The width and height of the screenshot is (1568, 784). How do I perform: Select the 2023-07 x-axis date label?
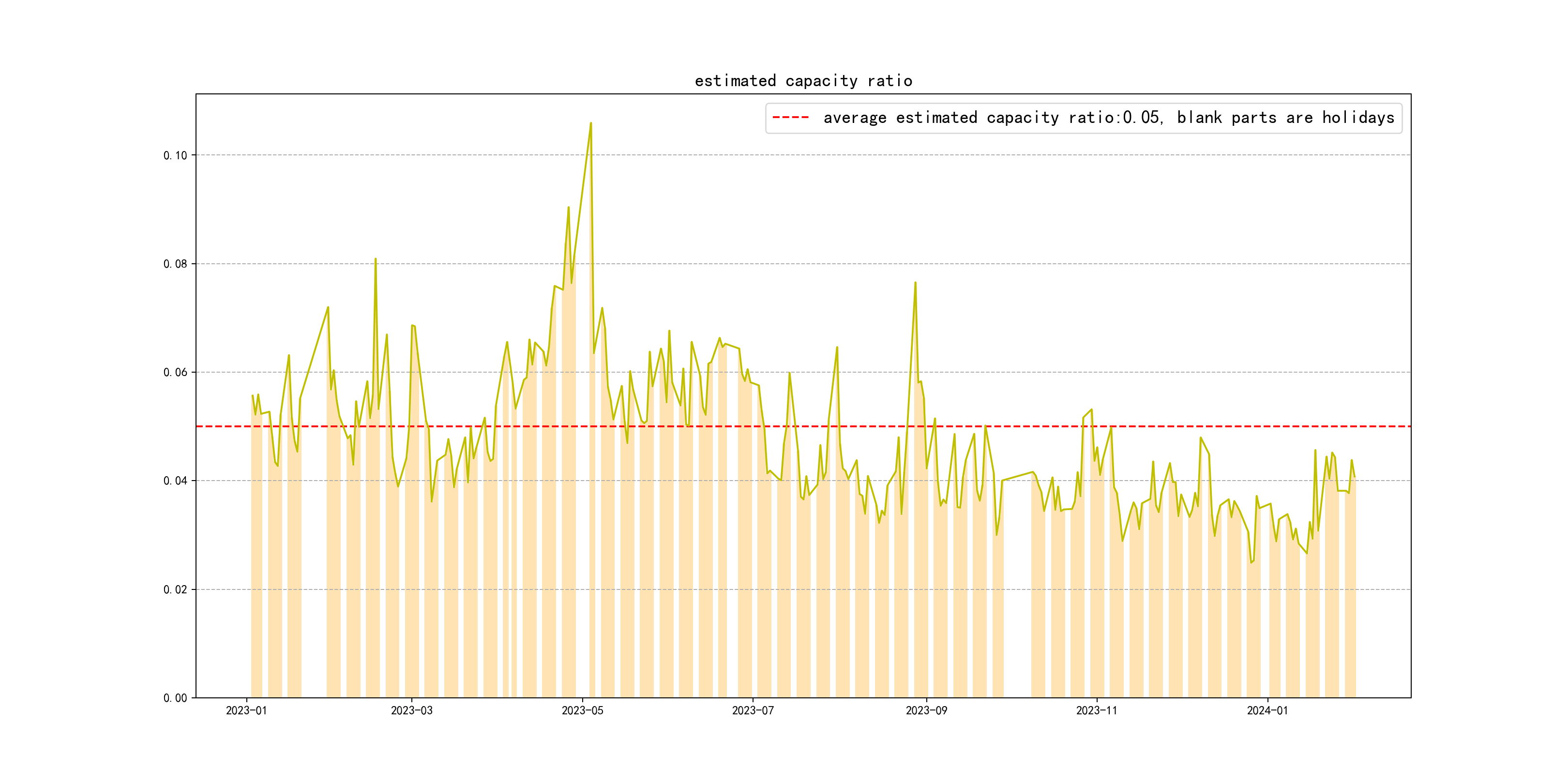pyautogui.click(x=753, y=710)
